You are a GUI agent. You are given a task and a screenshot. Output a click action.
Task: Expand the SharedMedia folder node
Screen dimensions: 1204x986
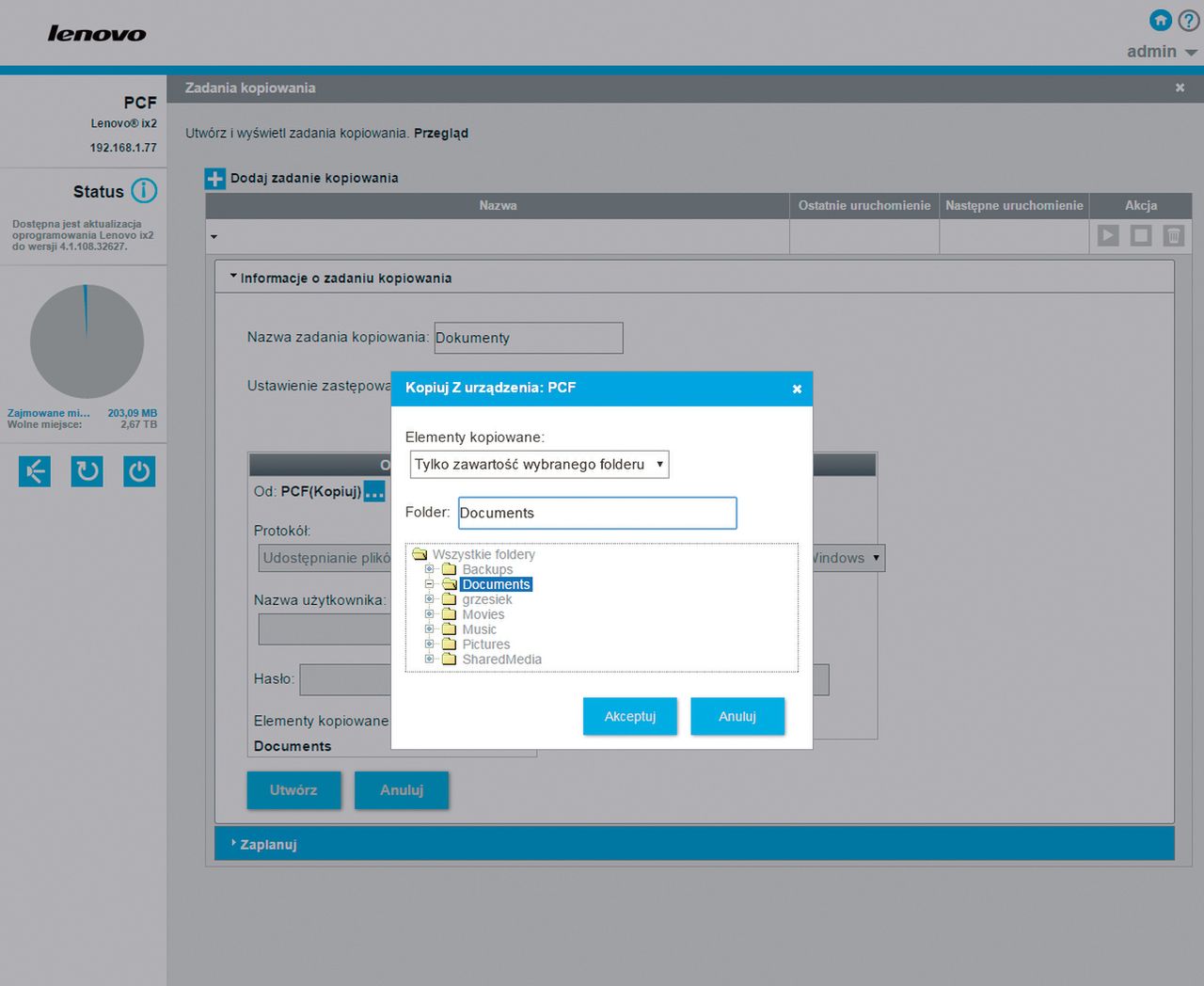click(430, 659)
